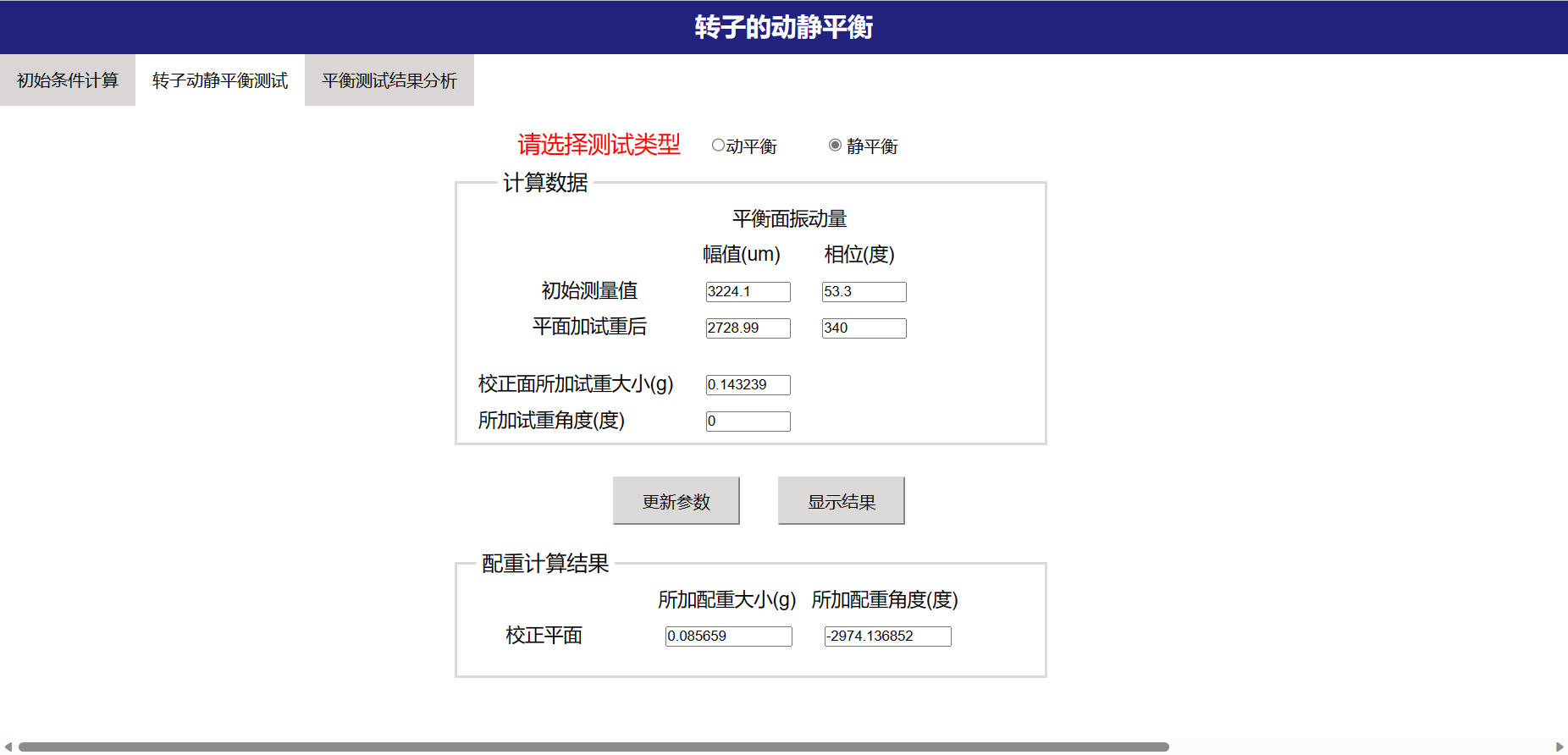Viewport: 1568px width, 755px height.
Task: Click the 请选择测试类型 red label
Action: [599, 145]
